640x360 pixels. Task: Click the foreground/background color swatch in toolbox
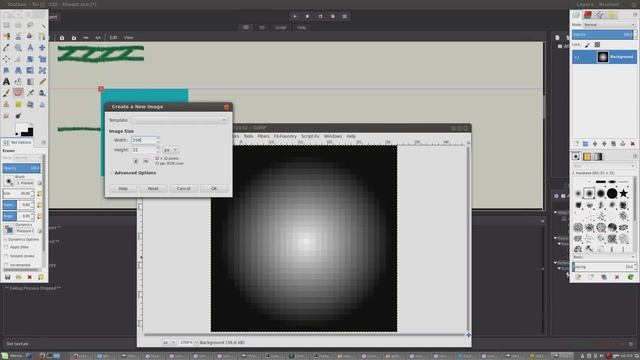pos(24,129)
